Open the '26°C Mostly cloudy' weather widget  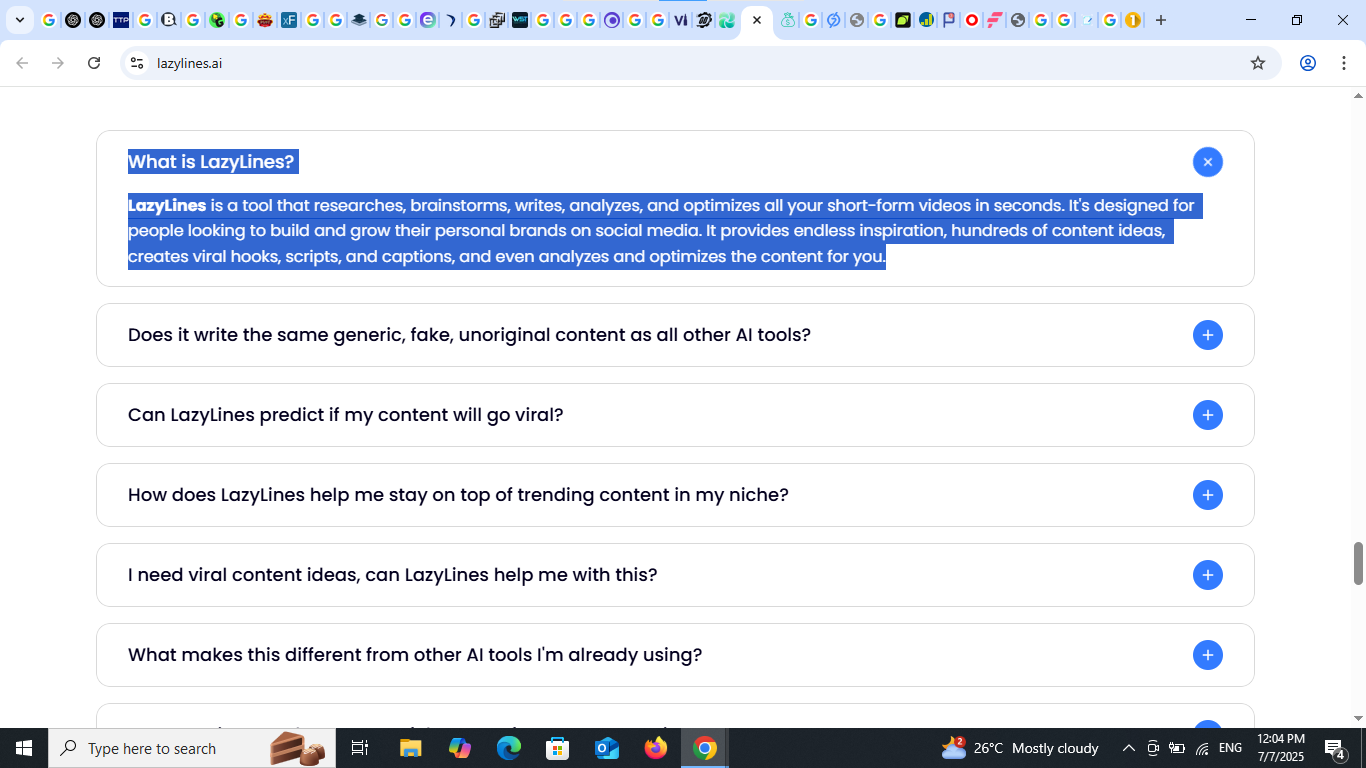coord(1020,748)
